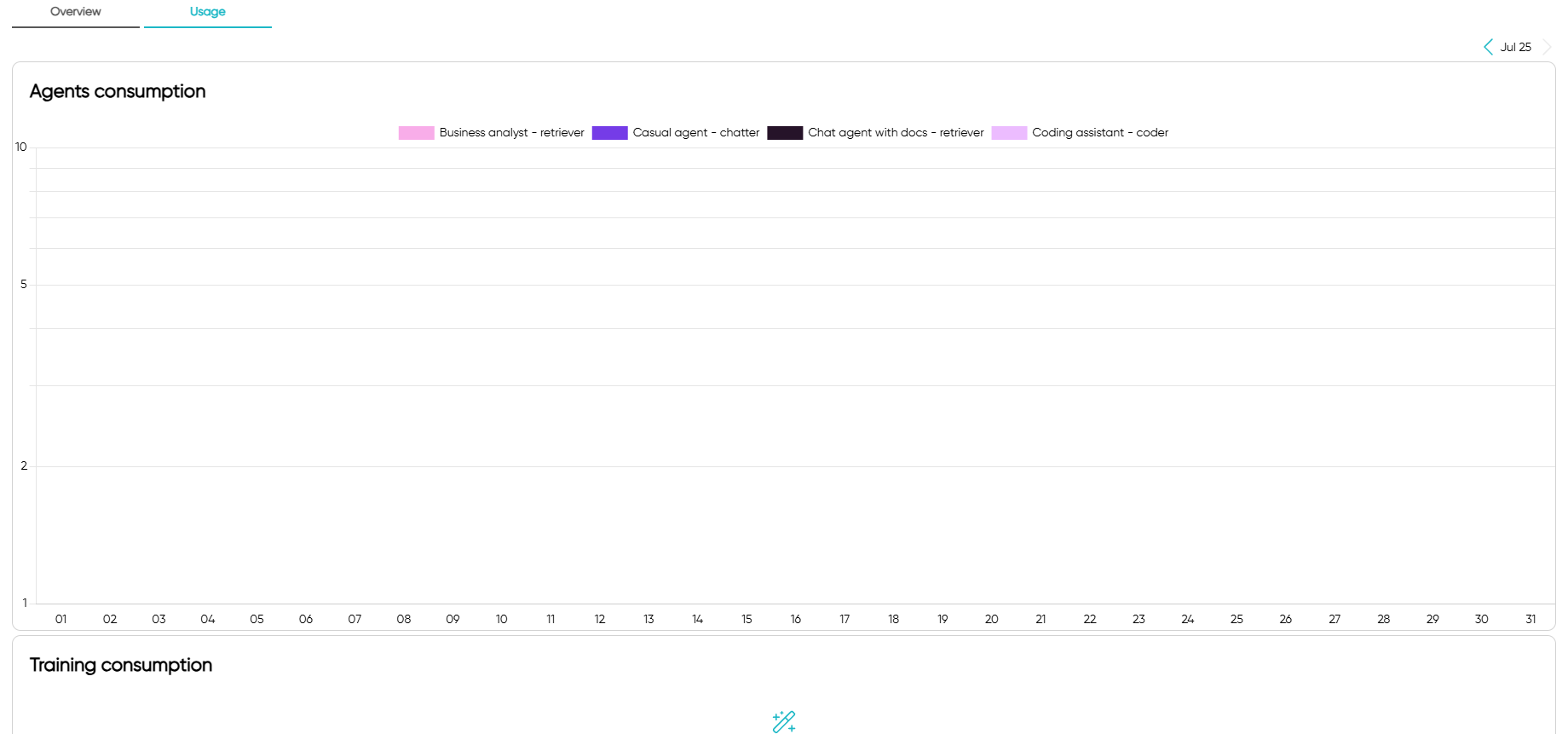The width and height of the screenshot is (1568, 734).
Task: Go to previous month arrow
Action: [x=1488, y=47]
